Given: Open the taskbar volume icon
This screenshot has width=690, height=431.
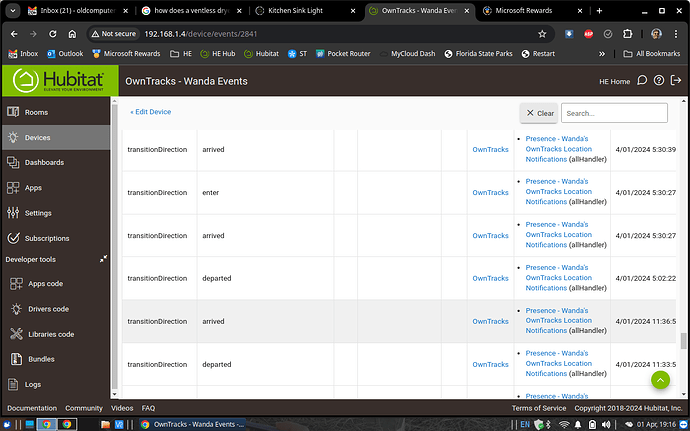Looking at the screenshot, I should click(606, 424).
